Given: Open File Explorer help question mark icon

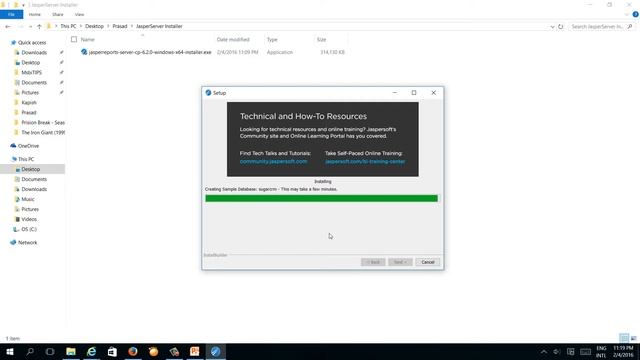Looking at the screenshot, I should click(636, 14).
